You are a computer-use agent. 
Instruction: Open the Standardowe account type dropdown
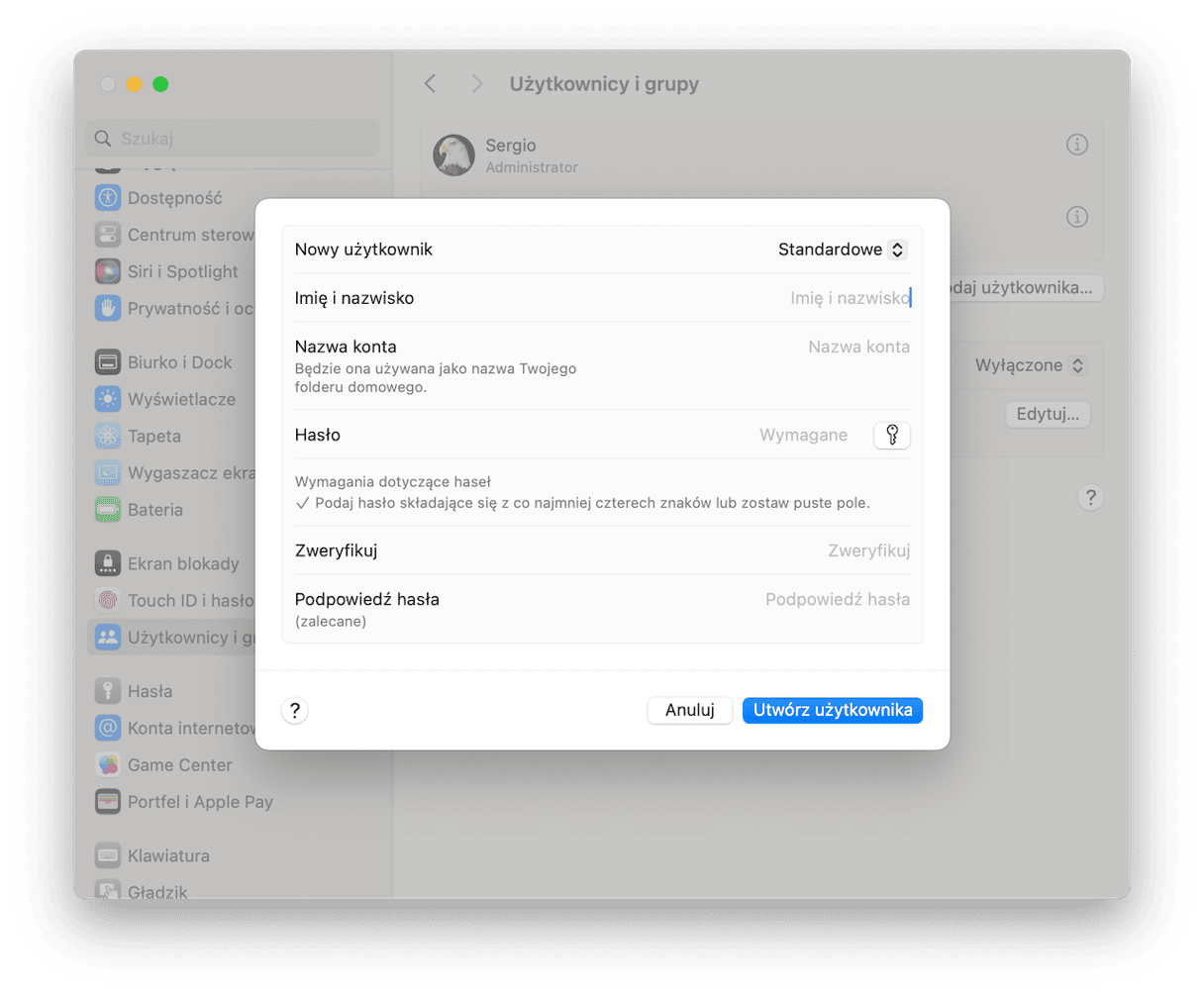841,249
